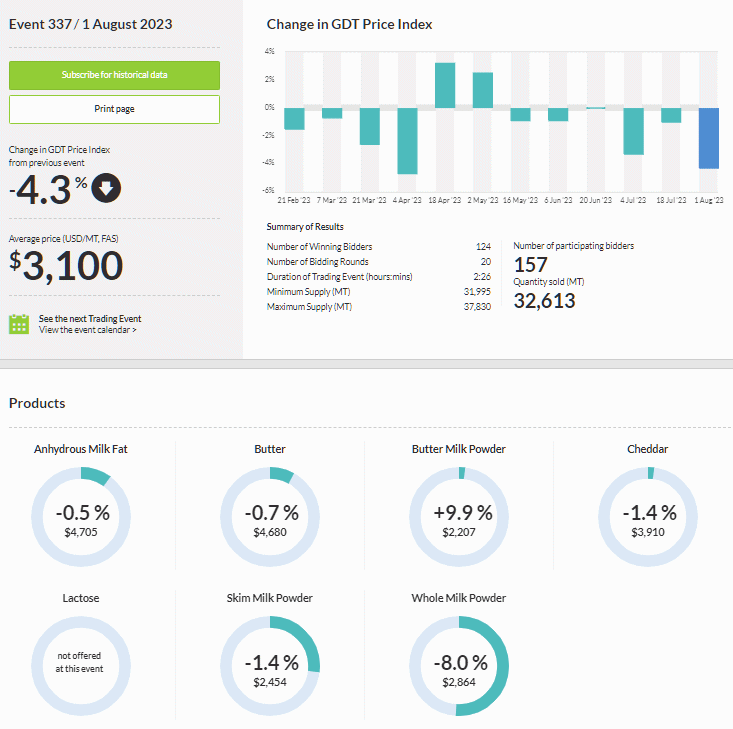Image resolution: width=733 pixels, height=729 pixels.
Task: Click the Anhydrous Milk Fat product title
Action: (80, 449)
